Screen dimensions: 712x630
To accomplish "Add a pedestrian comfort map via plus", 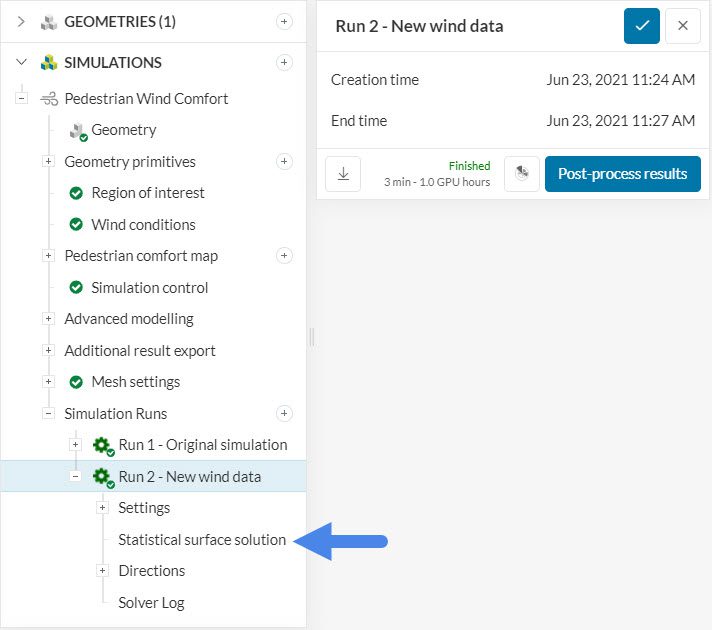I will point(284,256).
